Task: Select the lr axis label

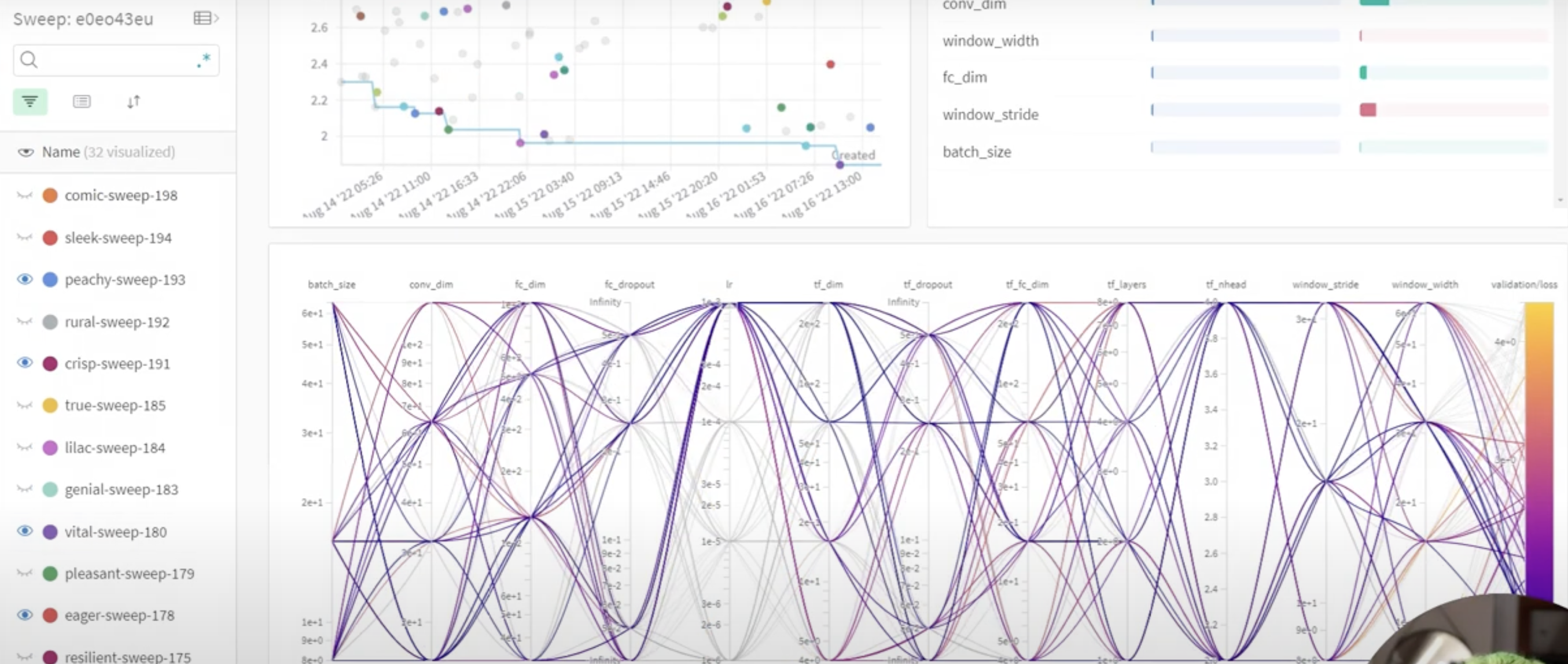Action: coord(728,284)
